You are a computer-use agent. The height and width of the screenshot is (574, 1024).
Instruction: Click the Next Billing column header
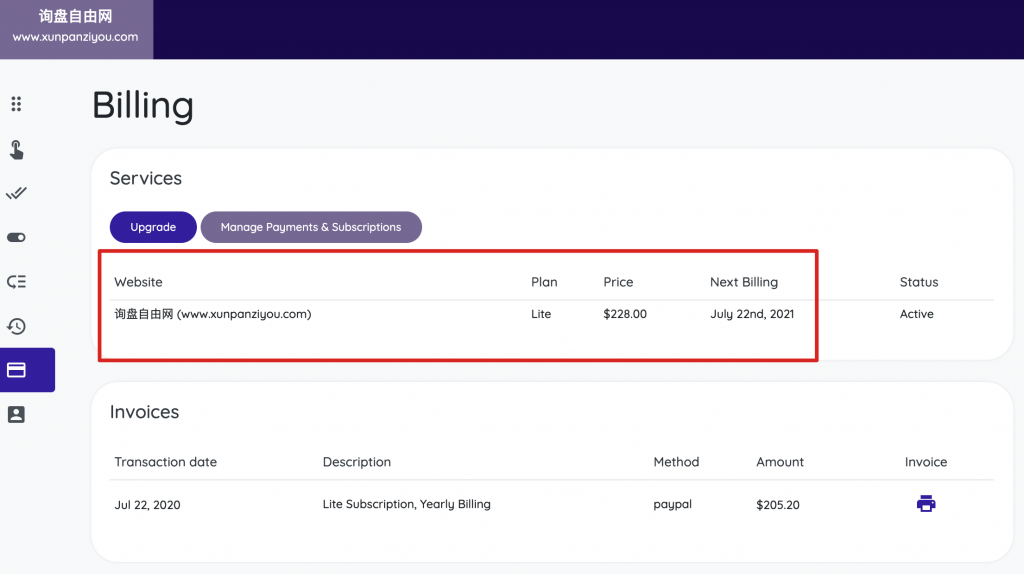(743, 282)
